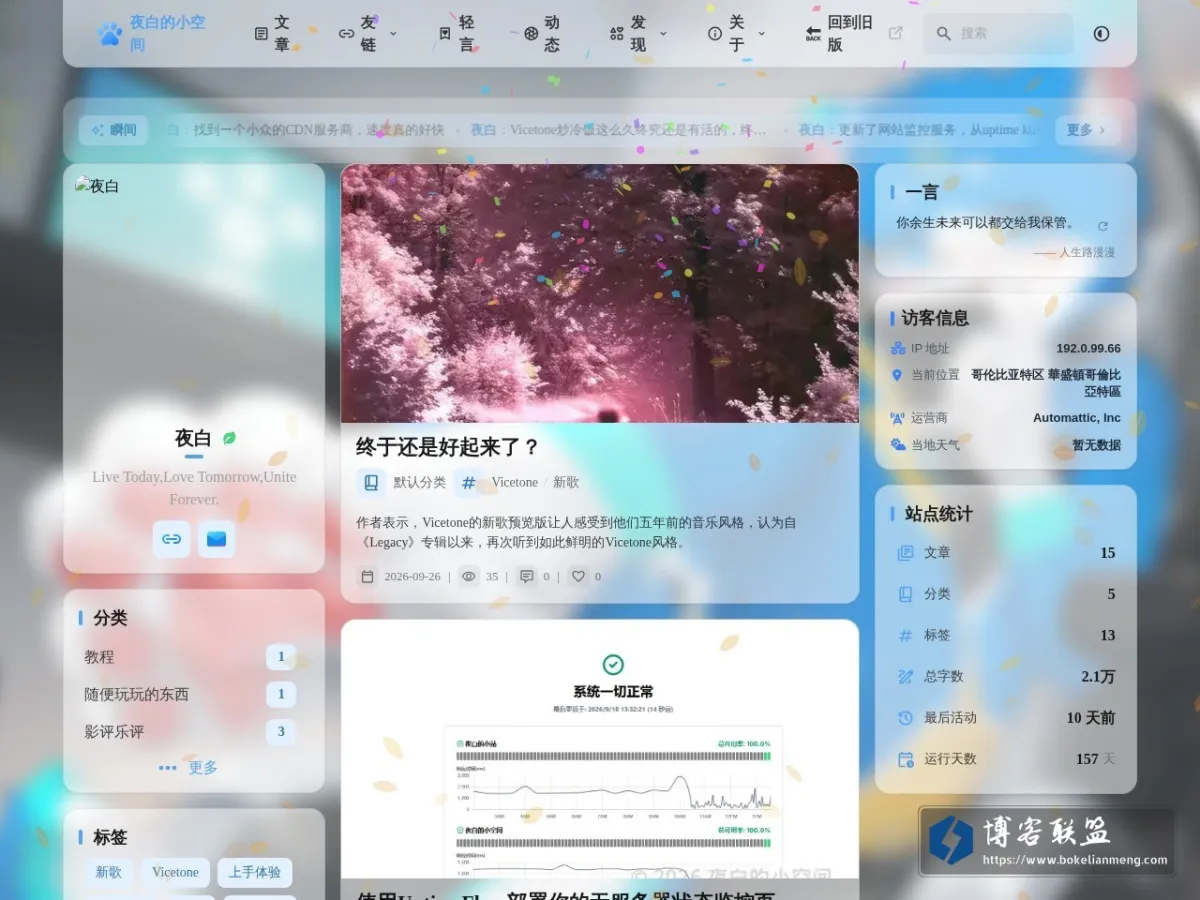Click the calendar icon beside 2026-09-26

pyautogui.click(x=367, y=576)
